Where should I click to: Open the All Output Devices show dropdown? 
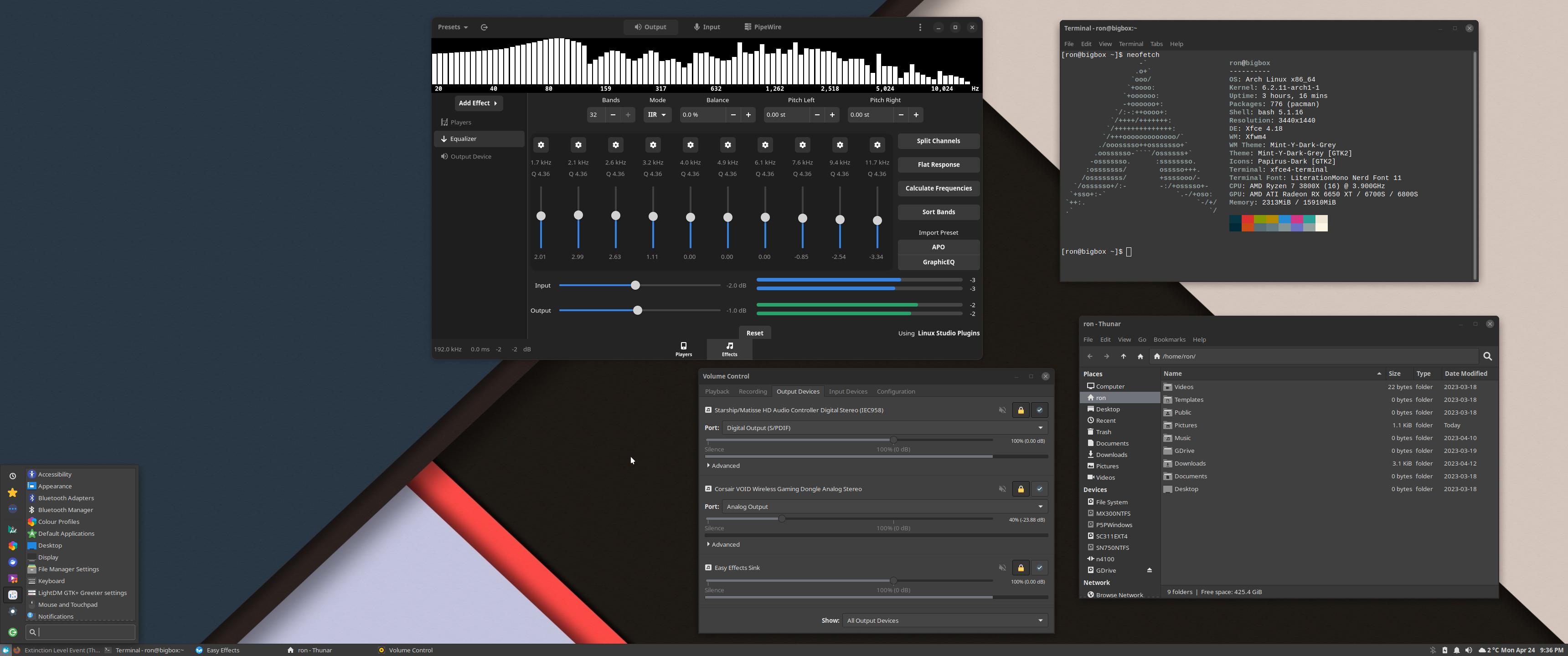(945, 620)
